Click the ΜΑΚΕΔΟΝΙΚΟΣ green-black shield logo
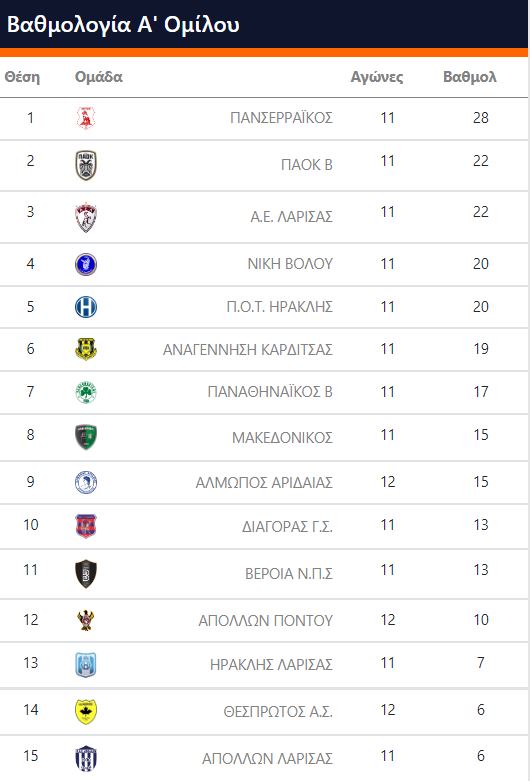This screenshot has height=781, width=530. (x=86, y=437)
